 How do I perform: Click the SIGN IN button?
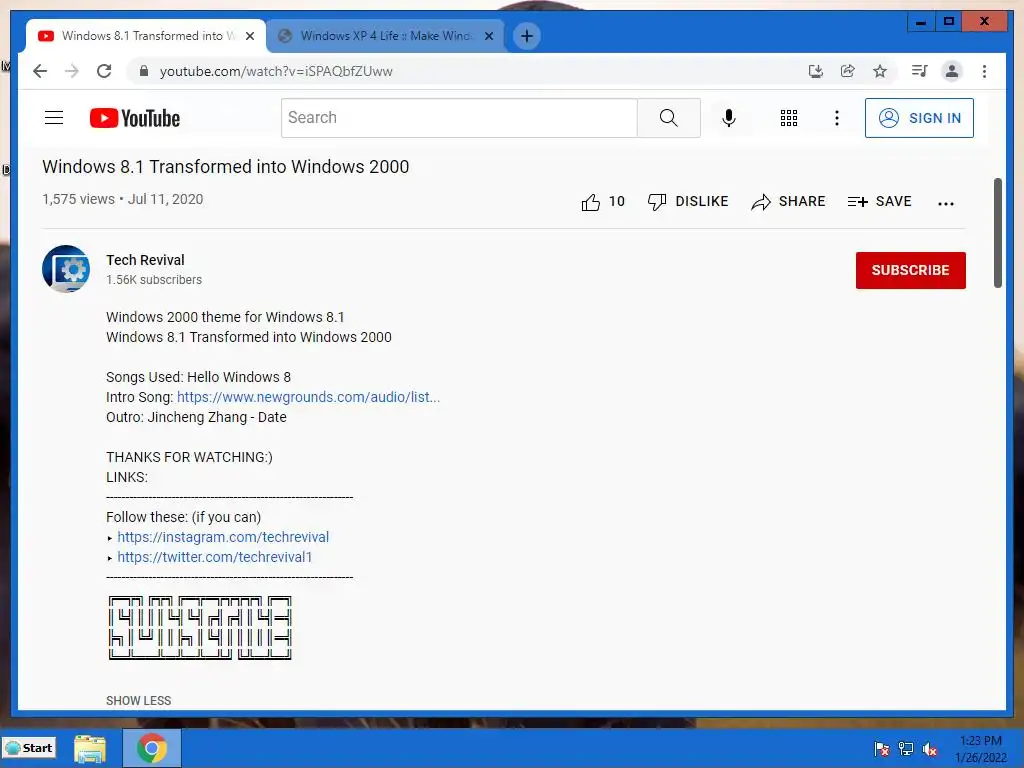coord(919,118)
